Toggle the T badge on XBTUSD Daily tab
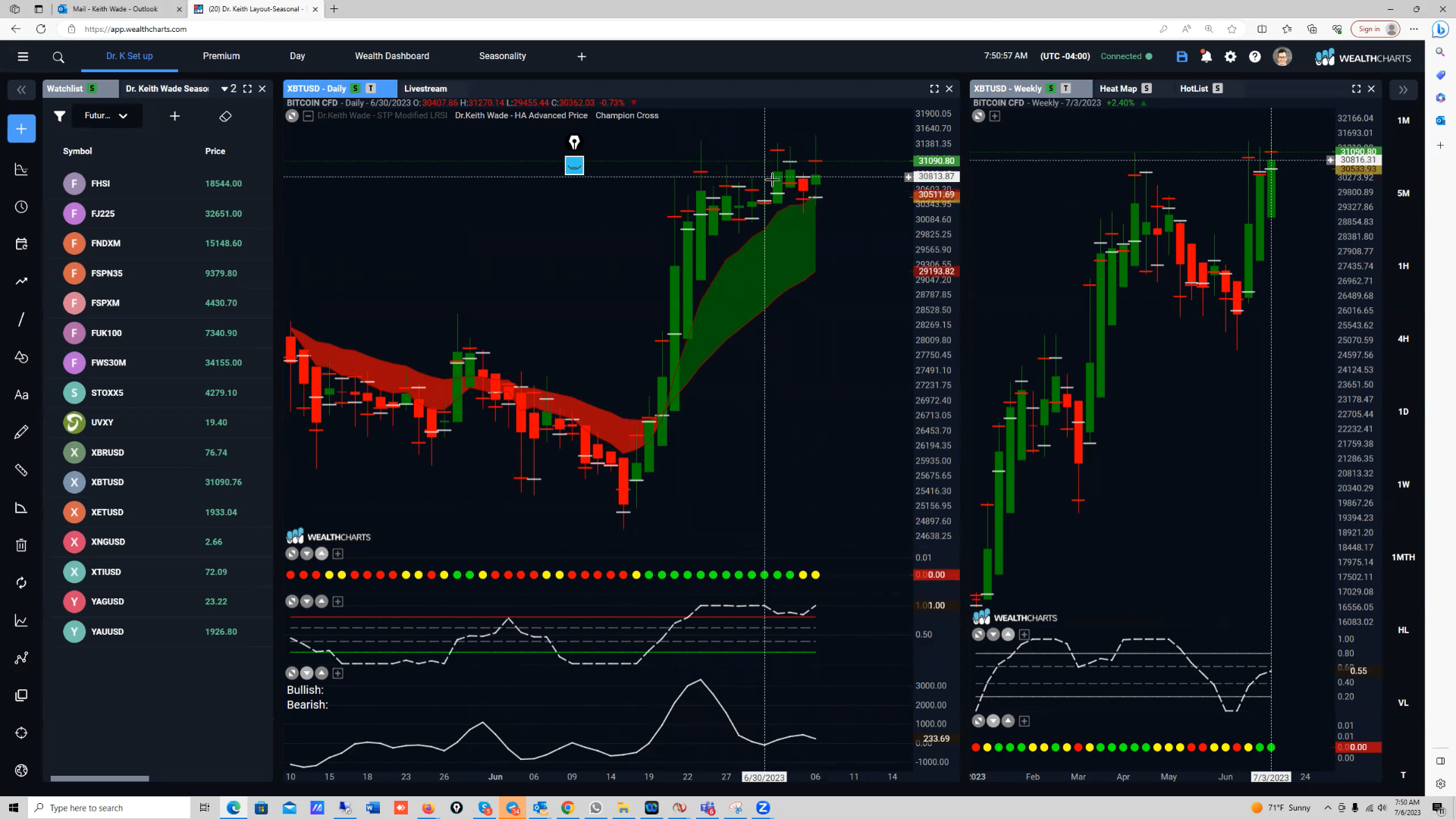This screenshot has width=1456, height=819. tap(371, 89)
